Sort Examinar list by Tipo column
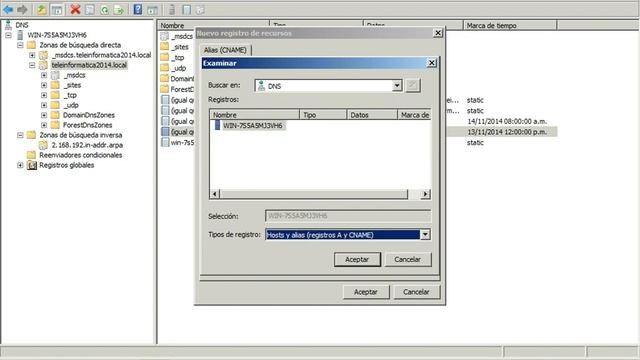The width and height of the screenshot is (640, 360). 323,115
